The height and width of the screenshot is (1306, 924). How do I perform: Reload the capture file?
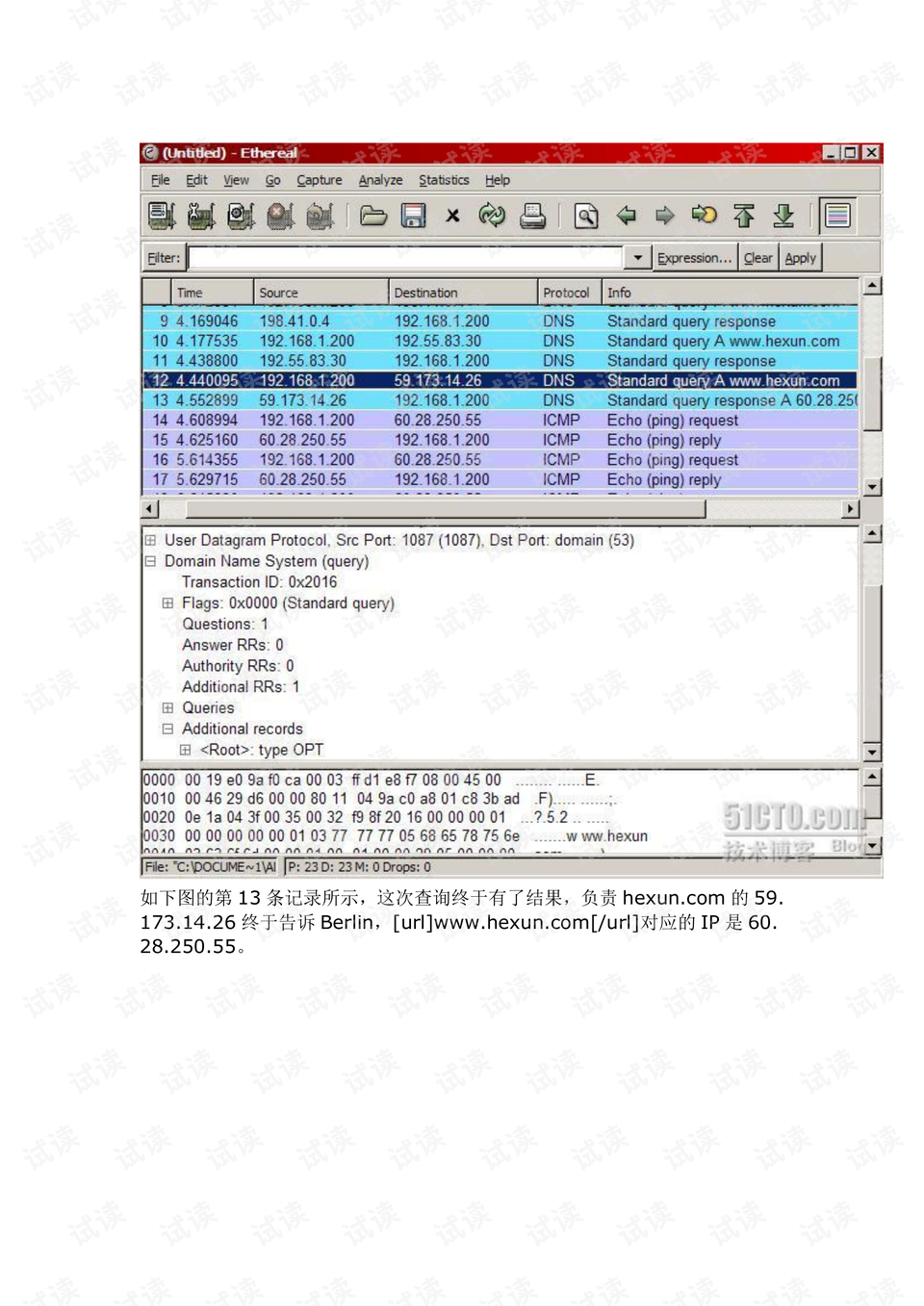coord(493,216)
